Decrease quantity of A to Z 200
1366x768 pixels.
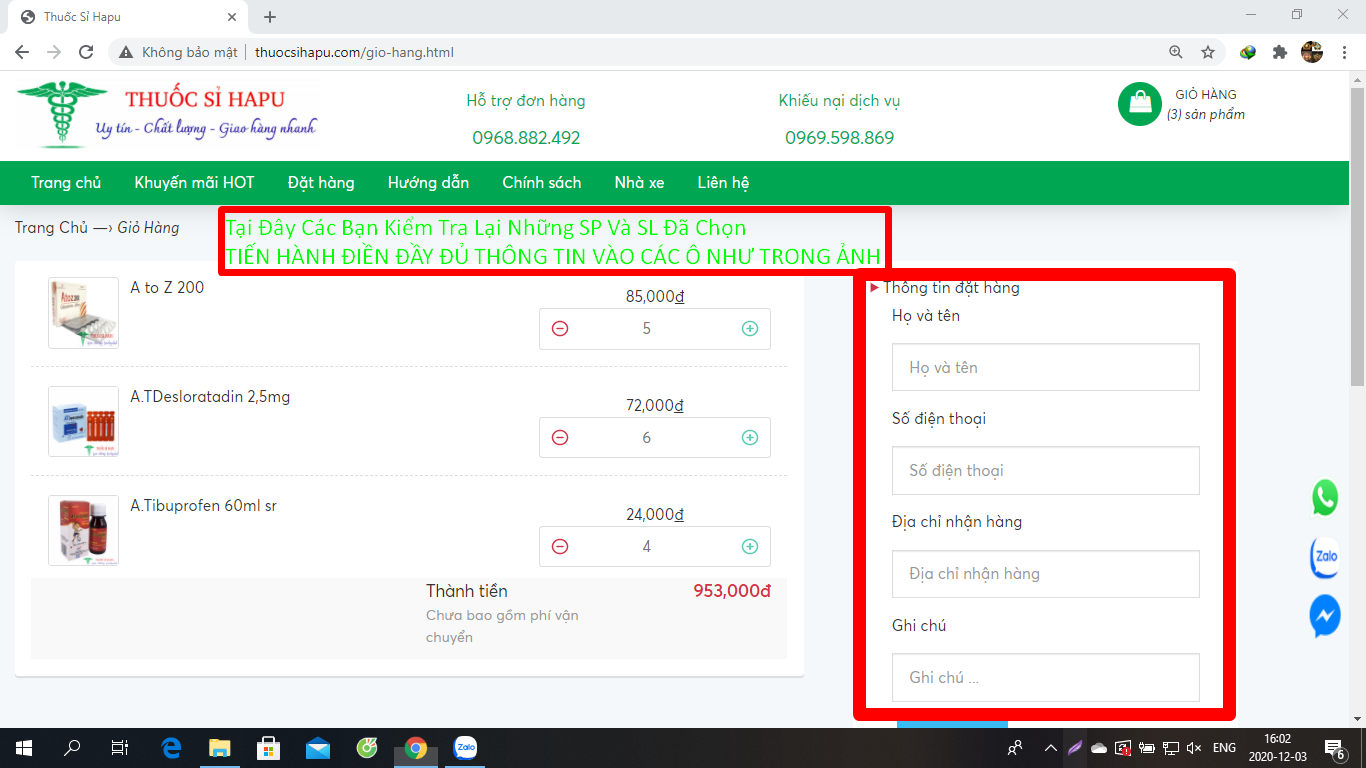[x=560, y=328]
